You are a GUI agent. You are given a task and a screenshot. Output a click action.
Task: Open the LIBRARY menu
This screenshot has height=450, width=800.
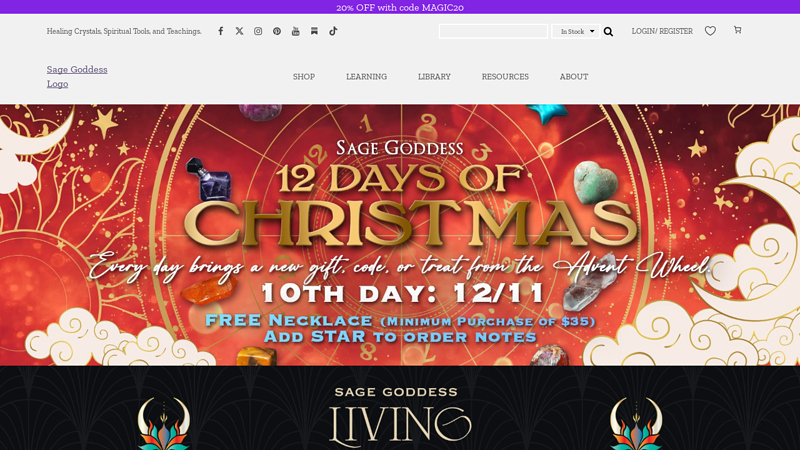point(434,77)
